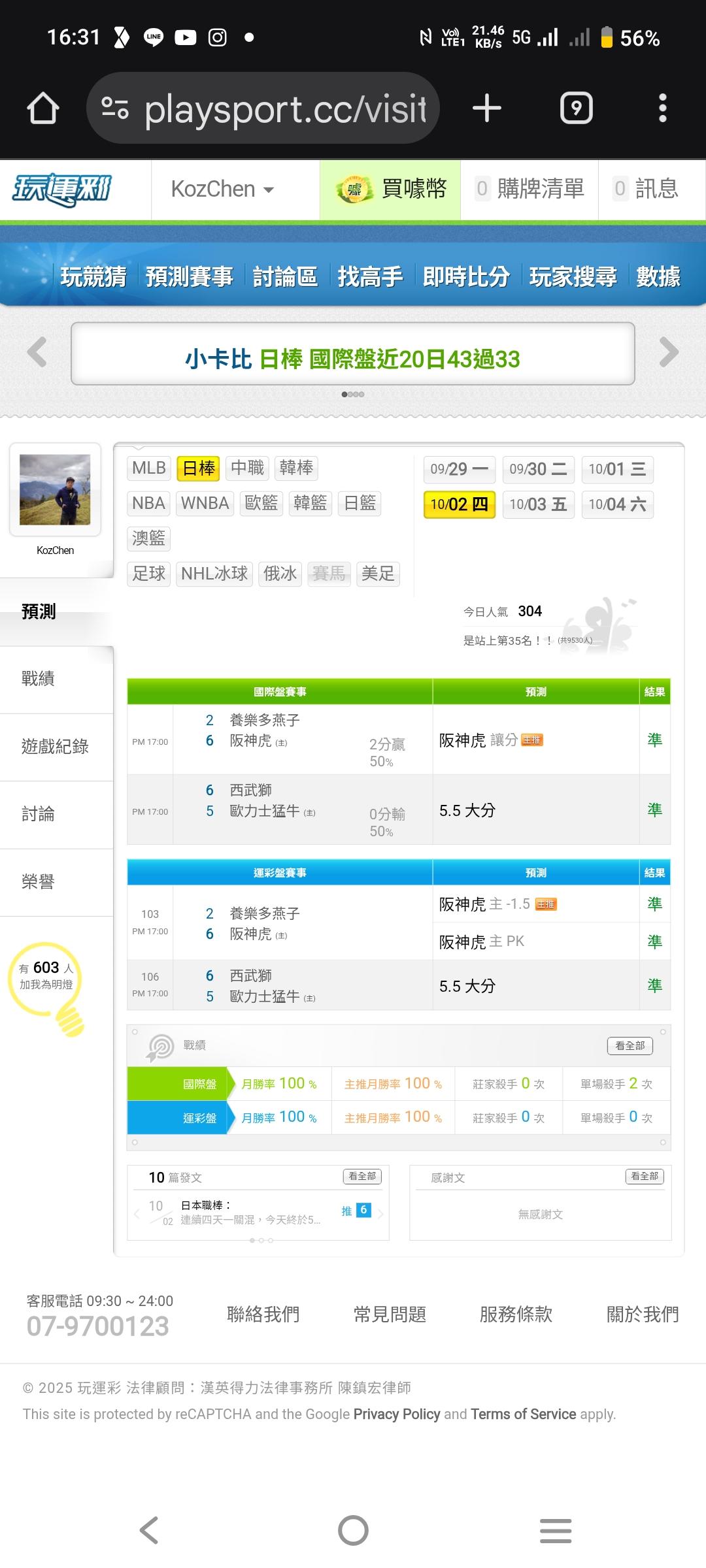This screenshot has height=1568, width=706.
Task: Show previous post with left chevron
Action: pos(137,1214)
